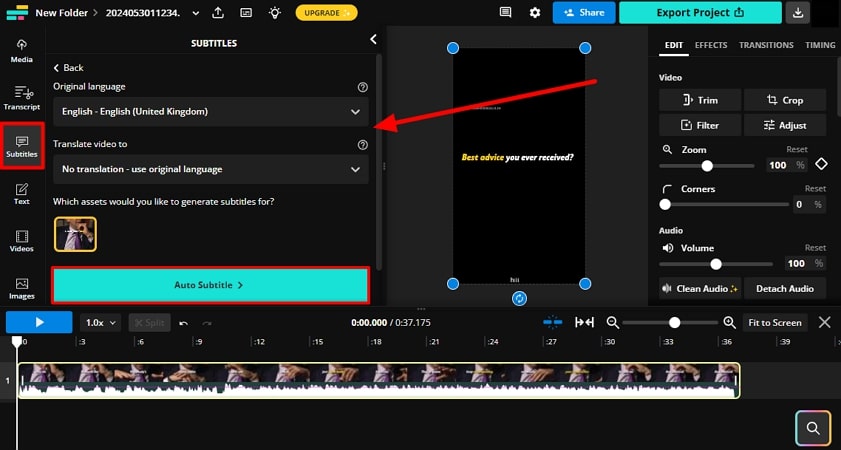Click the Kapwing logo icon
This screenshot has width=841, height=450.
point(17,12)
